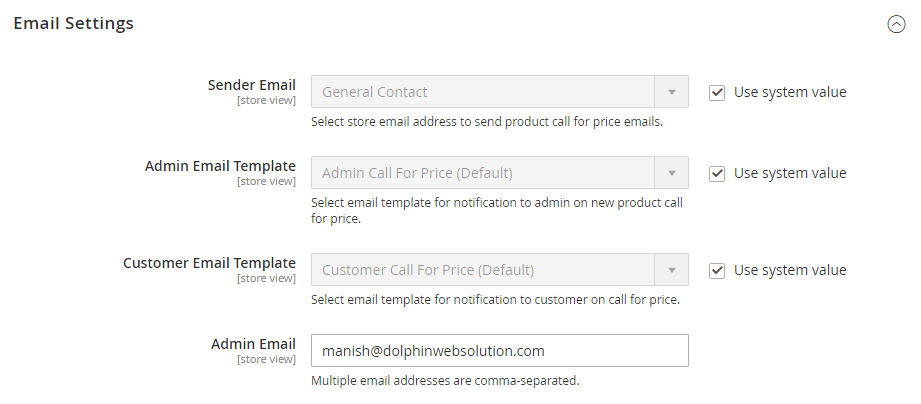This screenshot has height=404, width=921.
Task: Click "Use system value" text beside Admin Email Template
Action: pos(790,173)
